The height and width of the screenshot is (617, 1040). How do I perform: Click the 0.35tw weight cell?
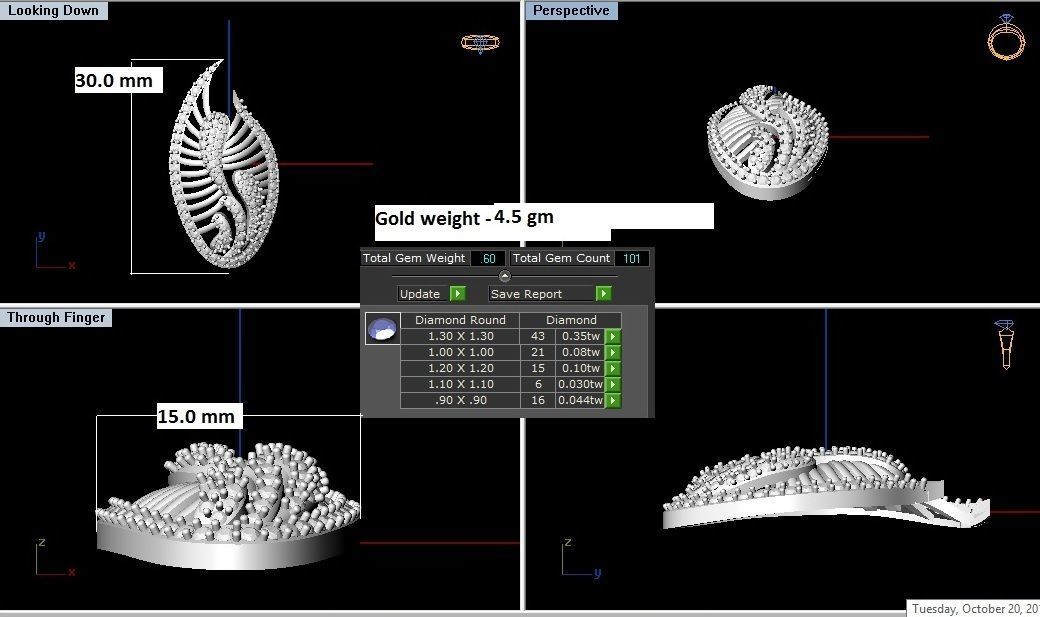coord(580,336)
